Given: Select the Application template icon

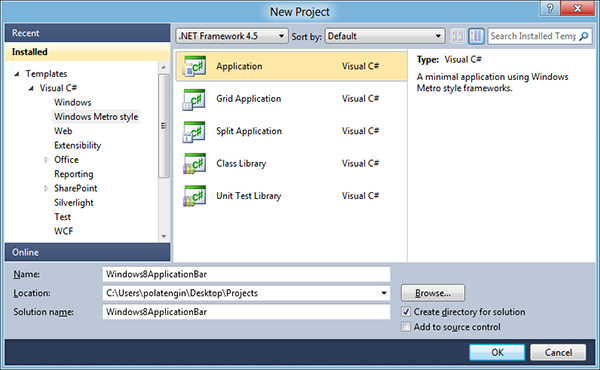Looking at the screenshot, I should coord(194,66).
